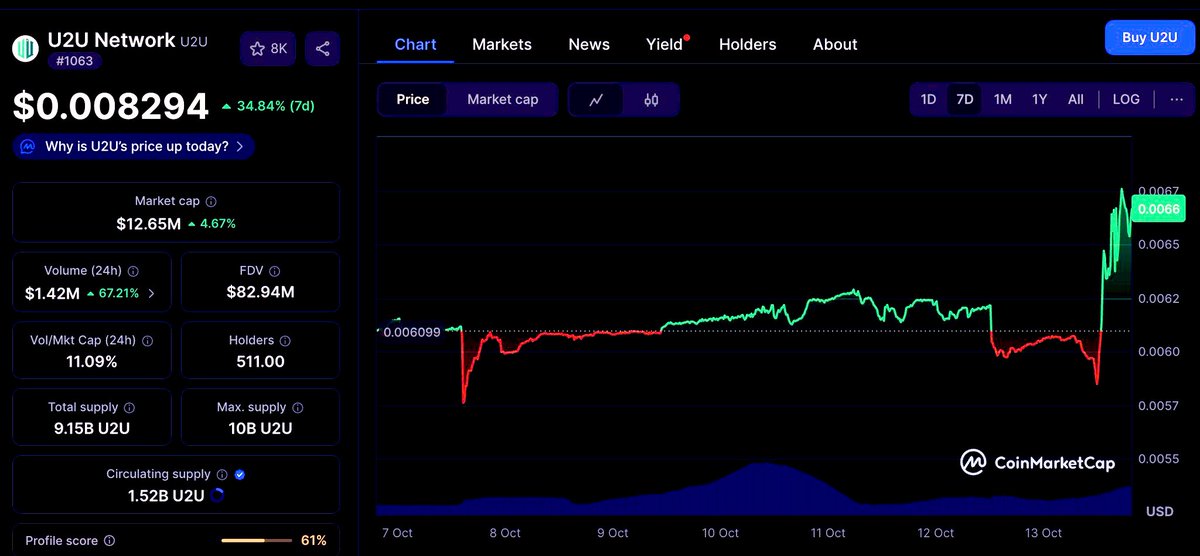Open the Markets tab
Viewport: 1200px width, 556px height.
pos(502,44)
